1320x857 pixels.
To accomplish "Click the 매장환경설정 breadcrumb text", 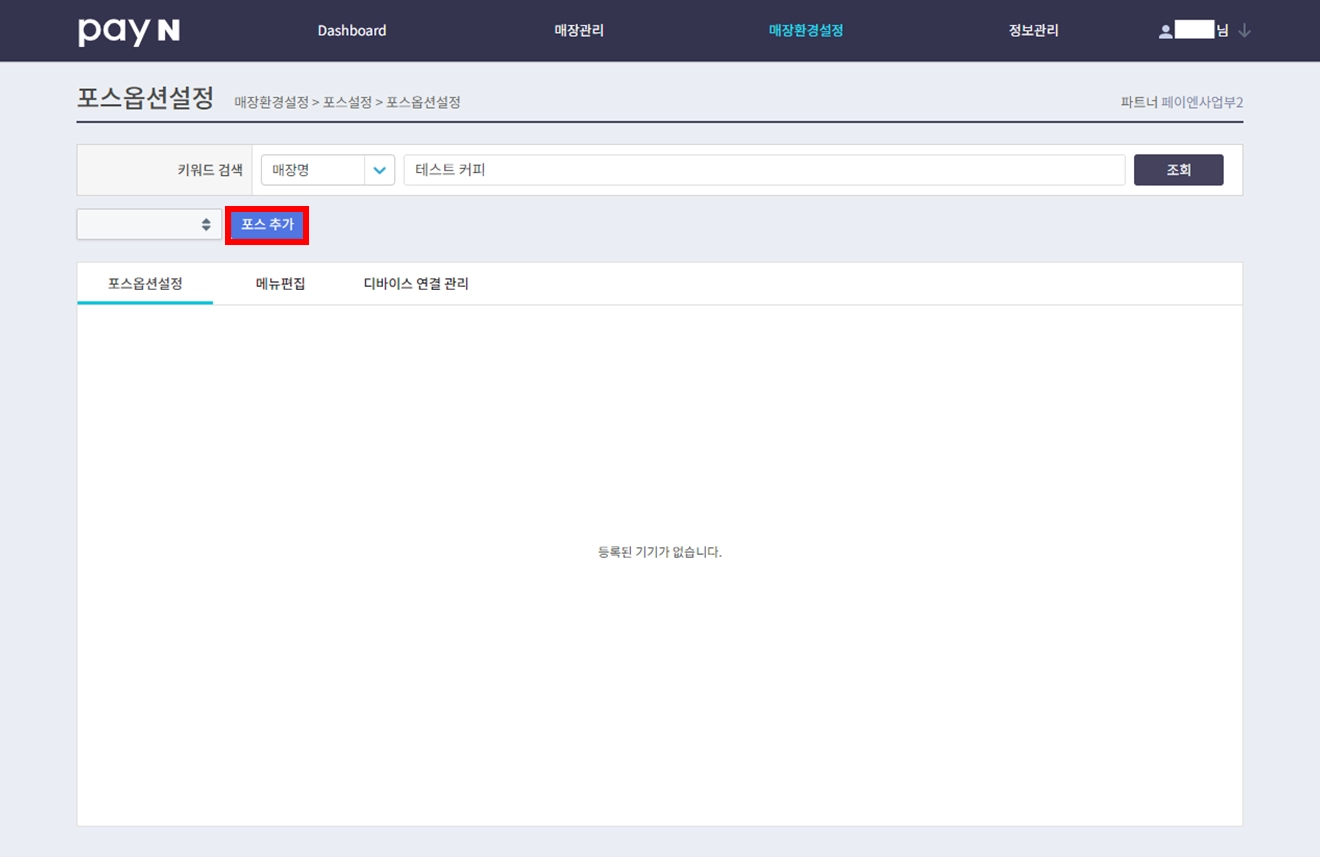I will (271, 102).
